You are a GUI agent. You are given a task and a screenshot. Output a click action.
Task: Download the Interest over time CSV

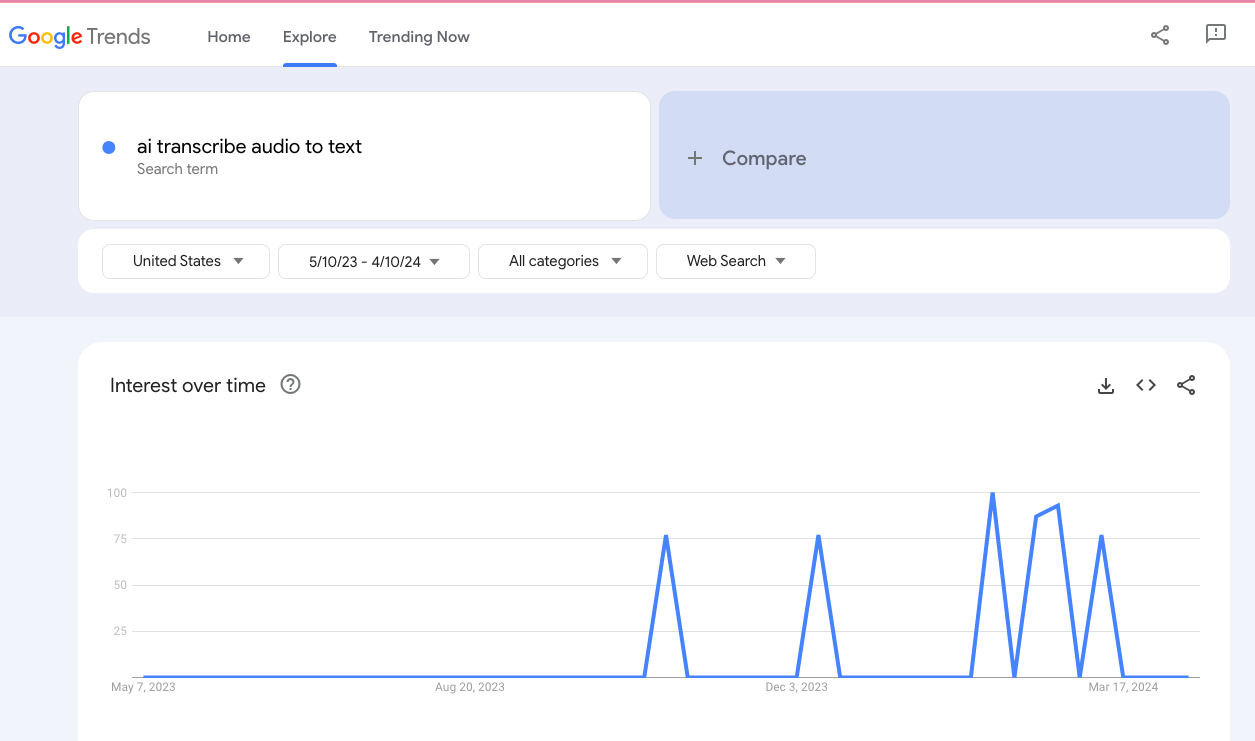(x=1106, y=386)
